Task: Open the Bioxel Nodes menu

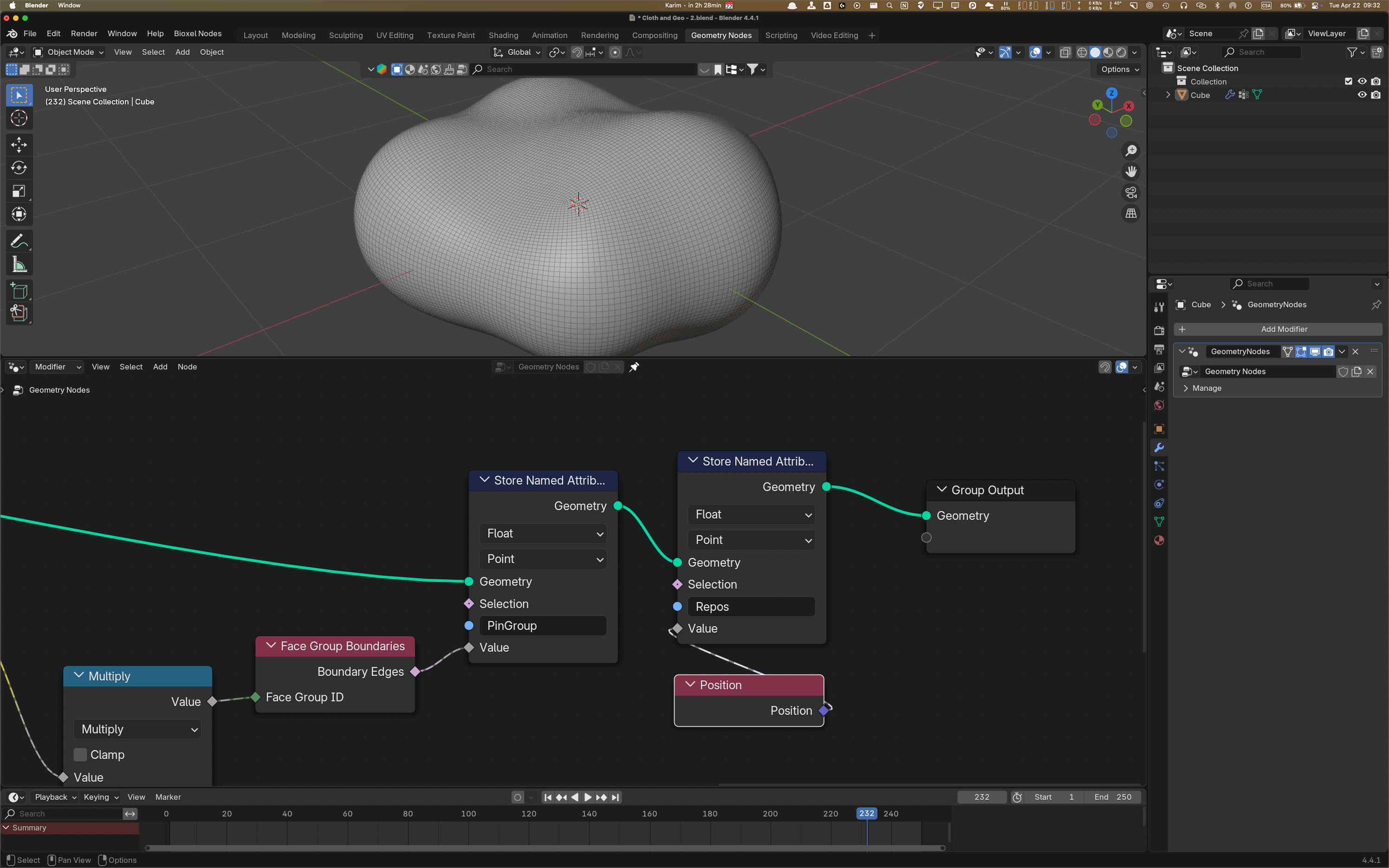Action: (197, 33)
